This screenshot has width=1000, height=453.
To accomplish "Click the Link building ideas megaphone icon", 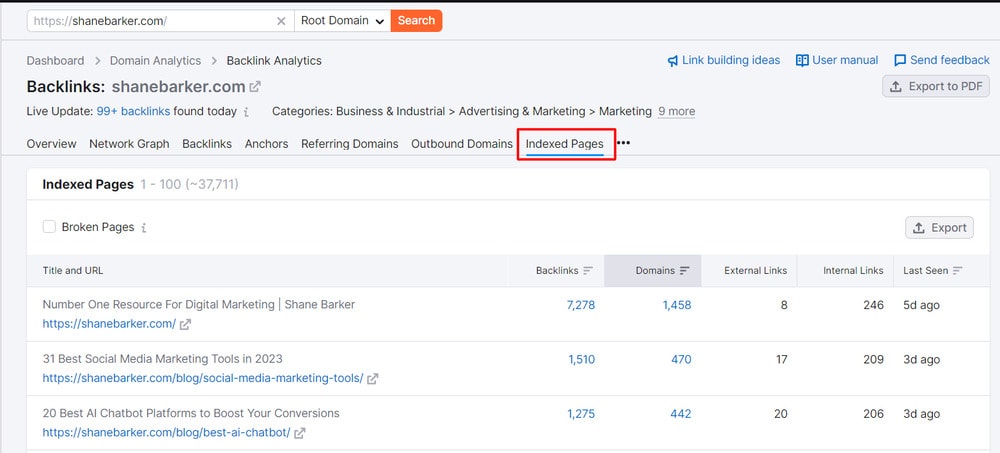I will pyautogui.click(x=673, y=61).
